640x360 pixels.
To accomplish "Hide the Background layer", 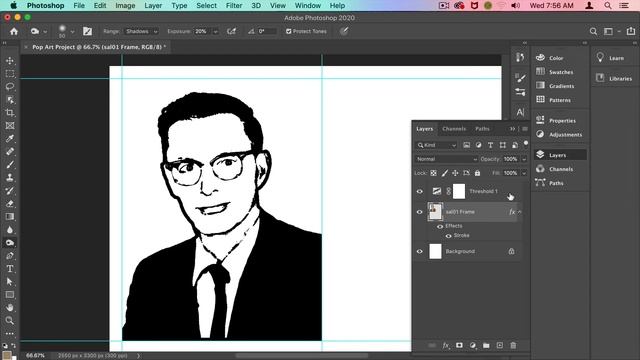I will [420, 251].
